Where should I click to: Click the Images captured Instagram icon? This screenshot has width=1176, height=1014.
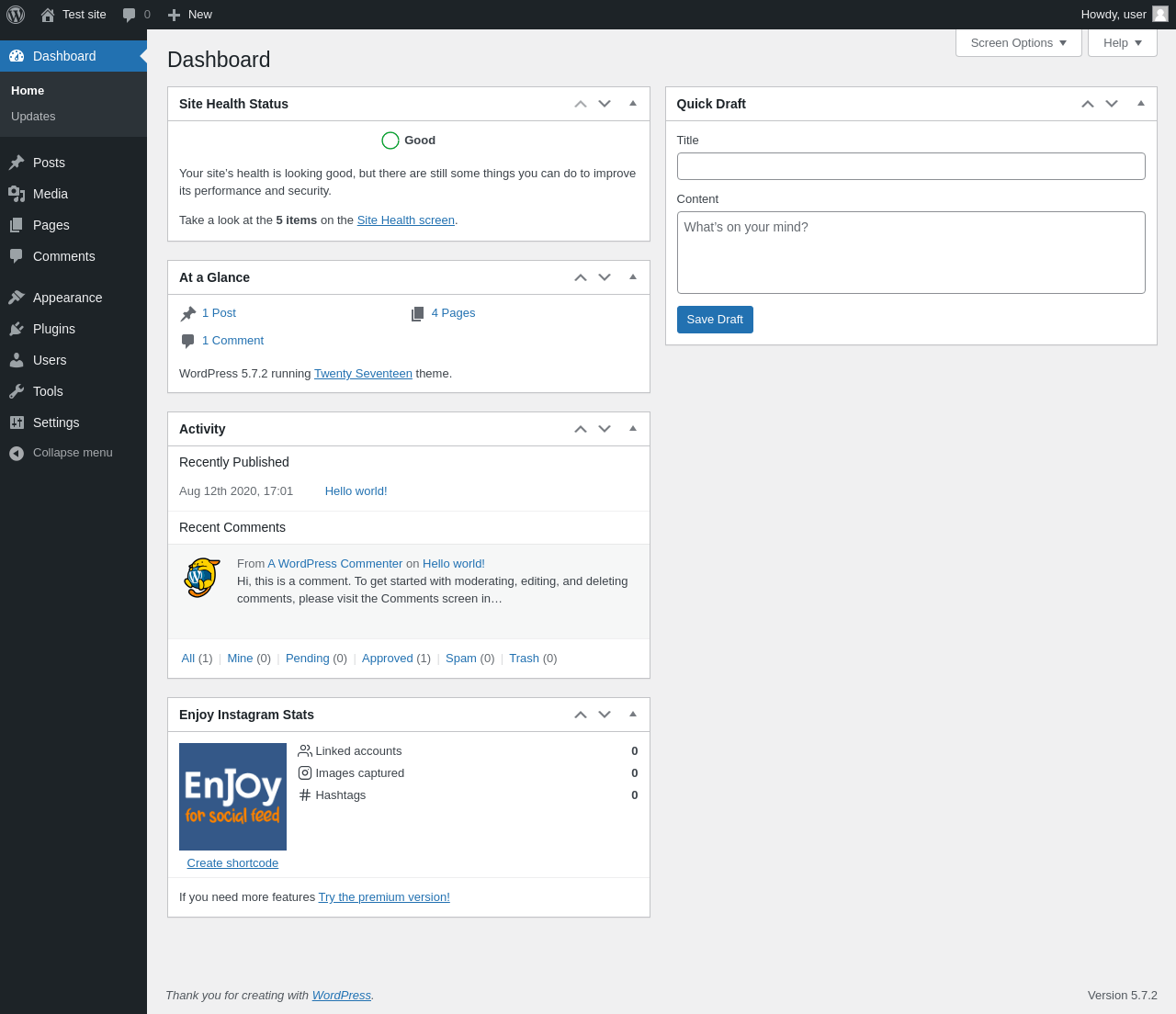(x=305, y=773)
